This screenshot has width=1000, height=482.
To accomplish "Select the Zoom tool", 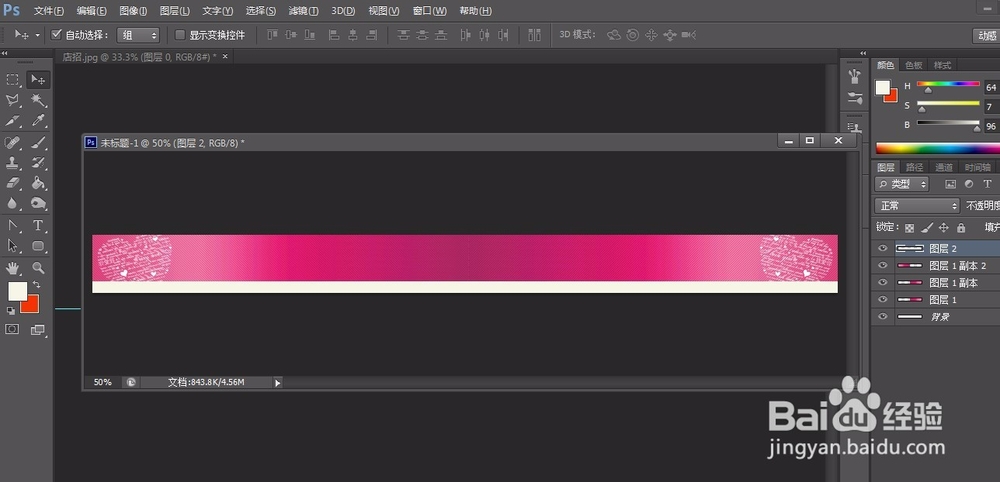I will coord(38,267).
